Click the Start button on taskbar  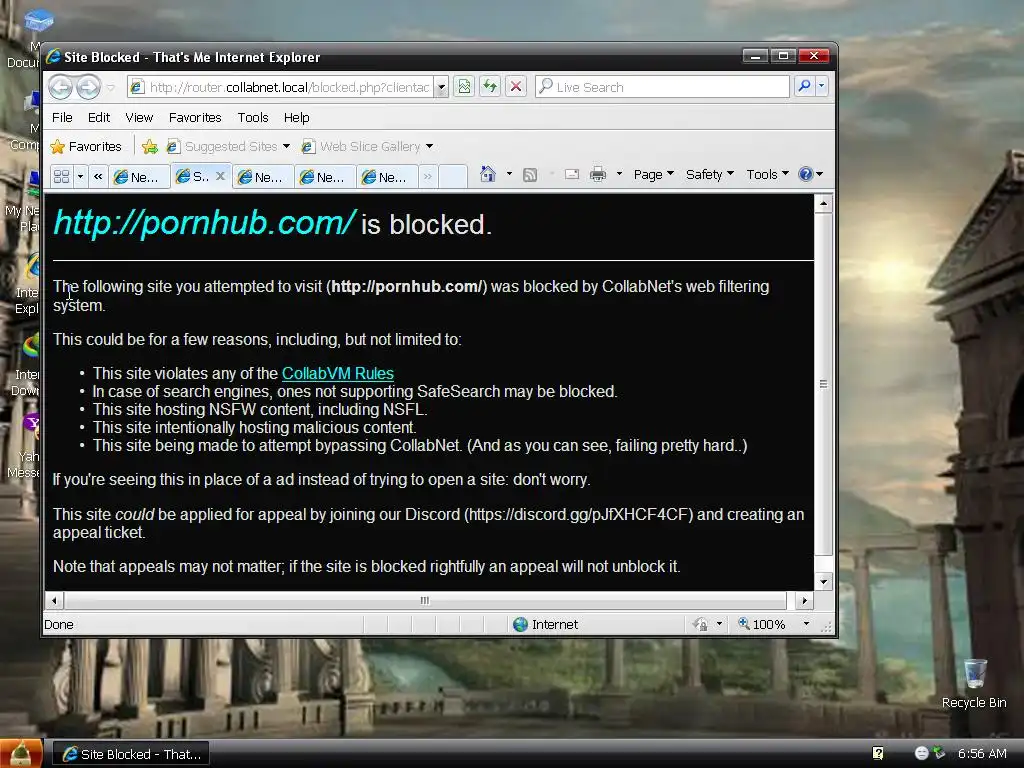22,754
